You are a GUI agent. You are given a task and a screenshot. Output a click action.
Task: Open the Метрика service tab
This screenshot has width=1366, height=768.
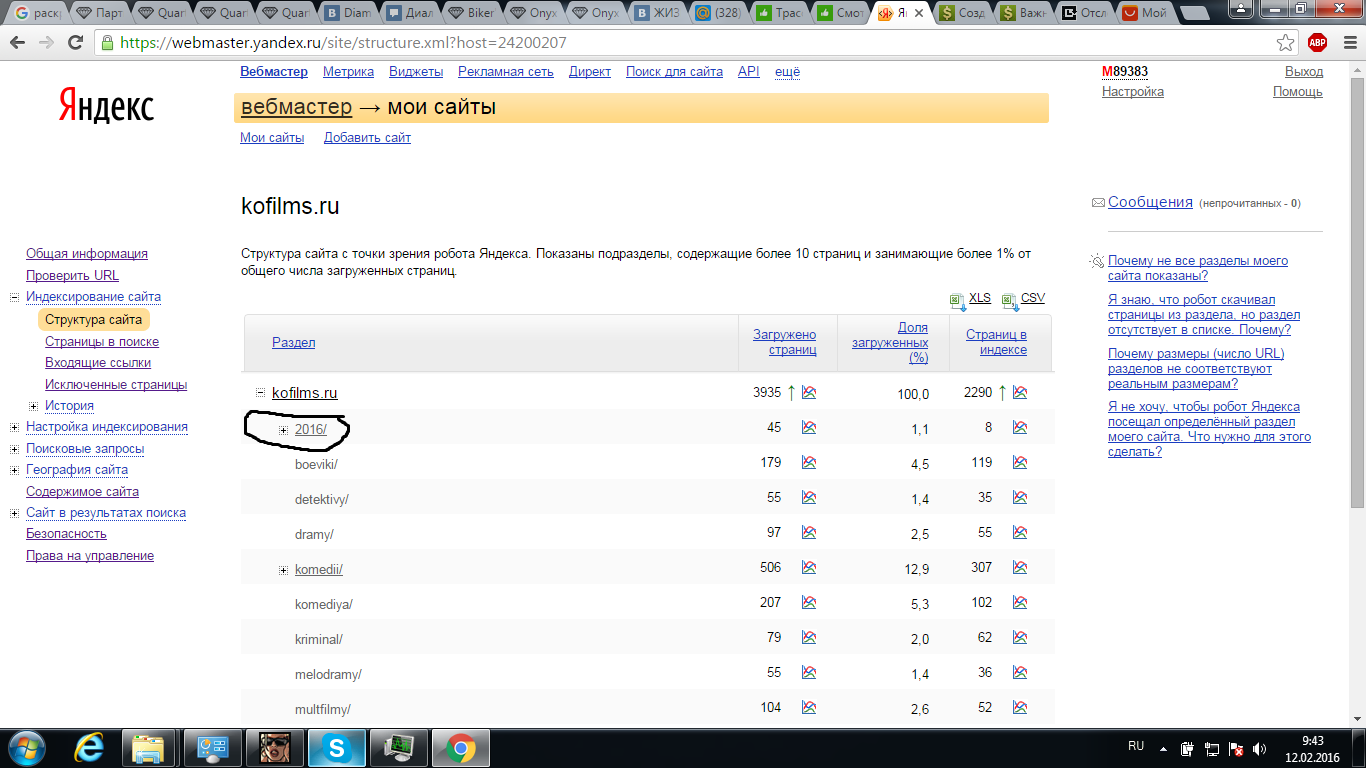(x=348, y=72)
